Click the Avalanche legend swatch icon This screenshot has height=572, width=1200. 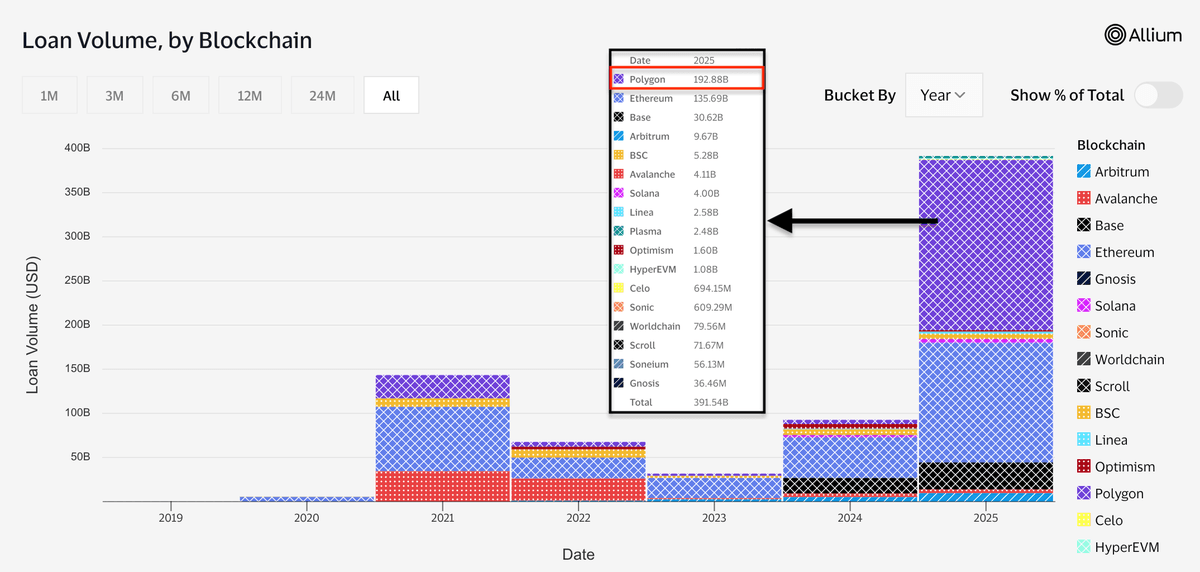point(1083,199)
